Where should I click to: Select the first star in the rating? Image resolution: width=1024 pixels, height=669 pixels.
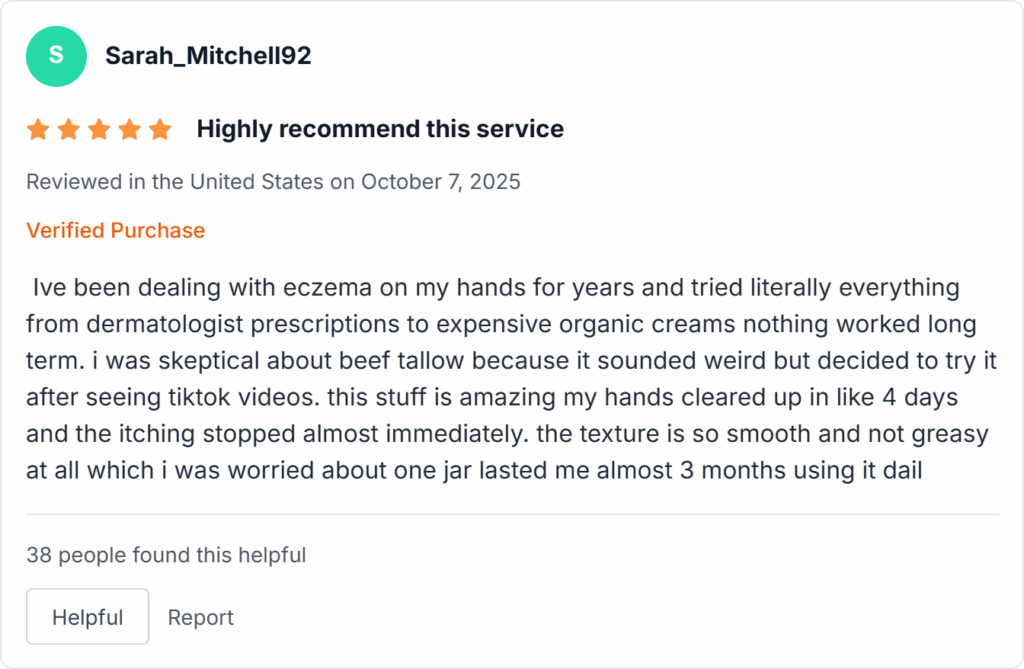click(x=38, y=128)
